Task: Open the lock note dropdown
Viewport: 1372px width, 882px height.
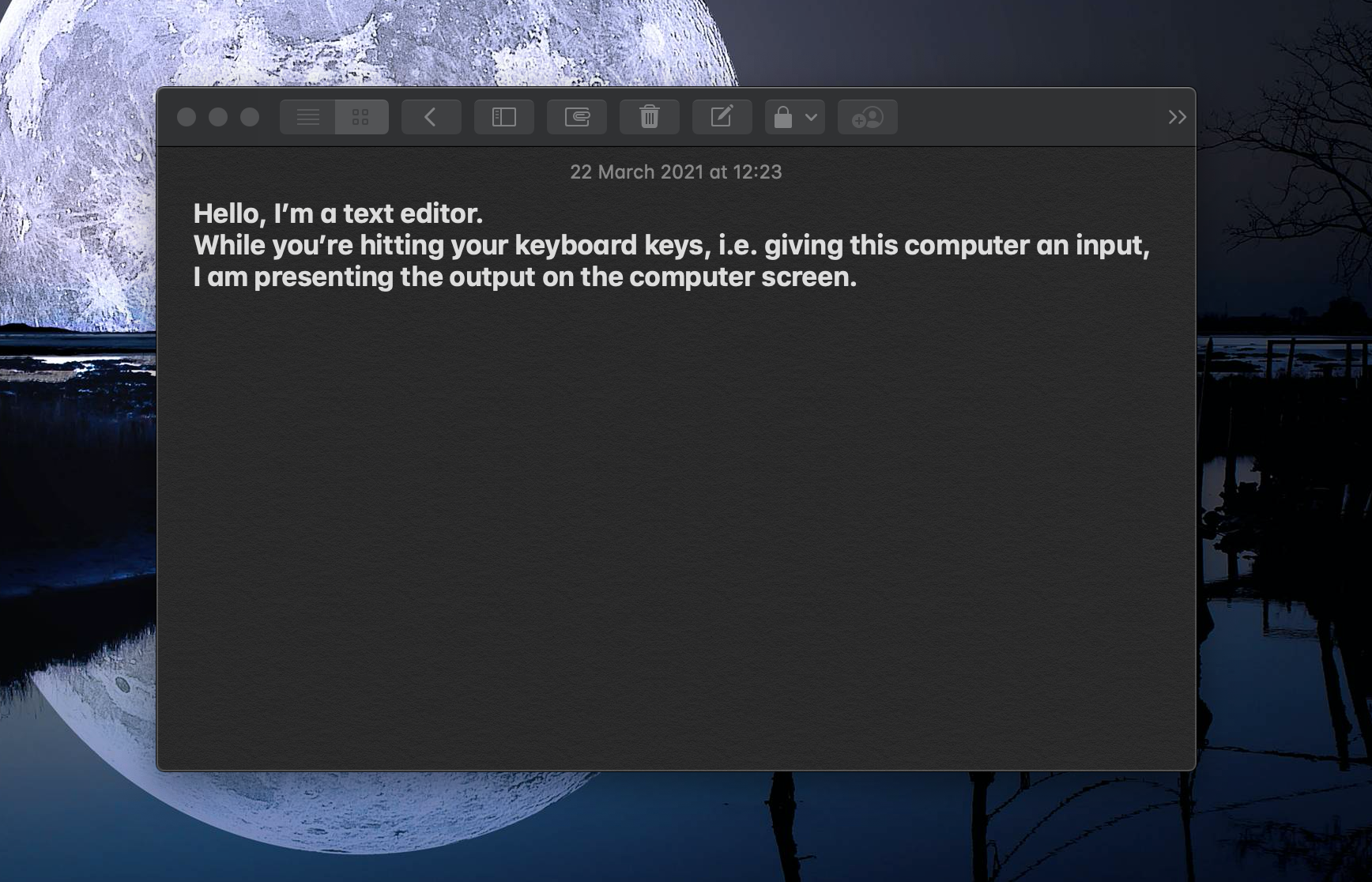Action: (794, 117)
